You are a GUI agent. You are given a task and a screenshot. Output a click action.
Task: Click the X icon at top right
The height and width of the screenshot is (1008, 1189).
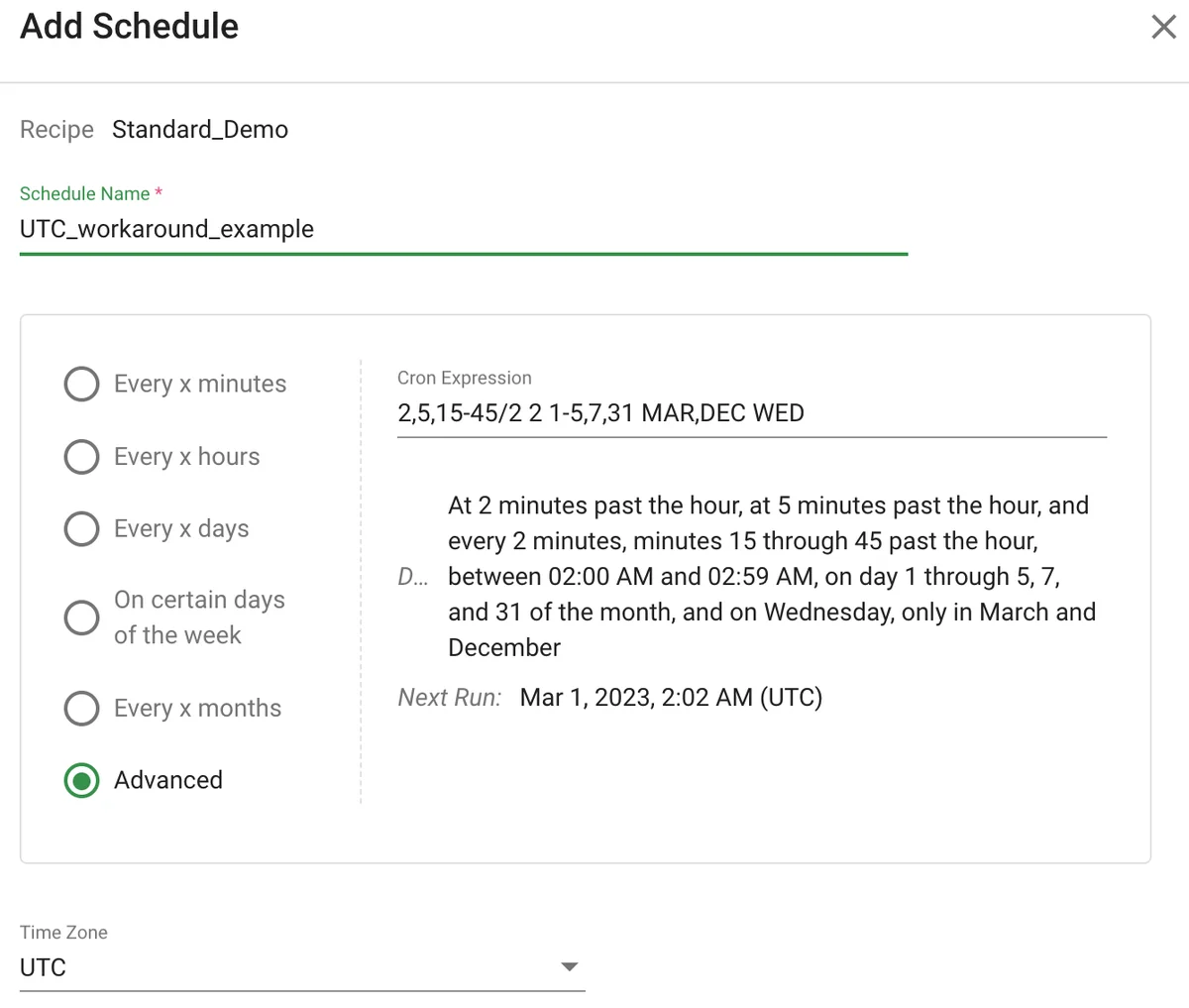tap(1163, 27)
